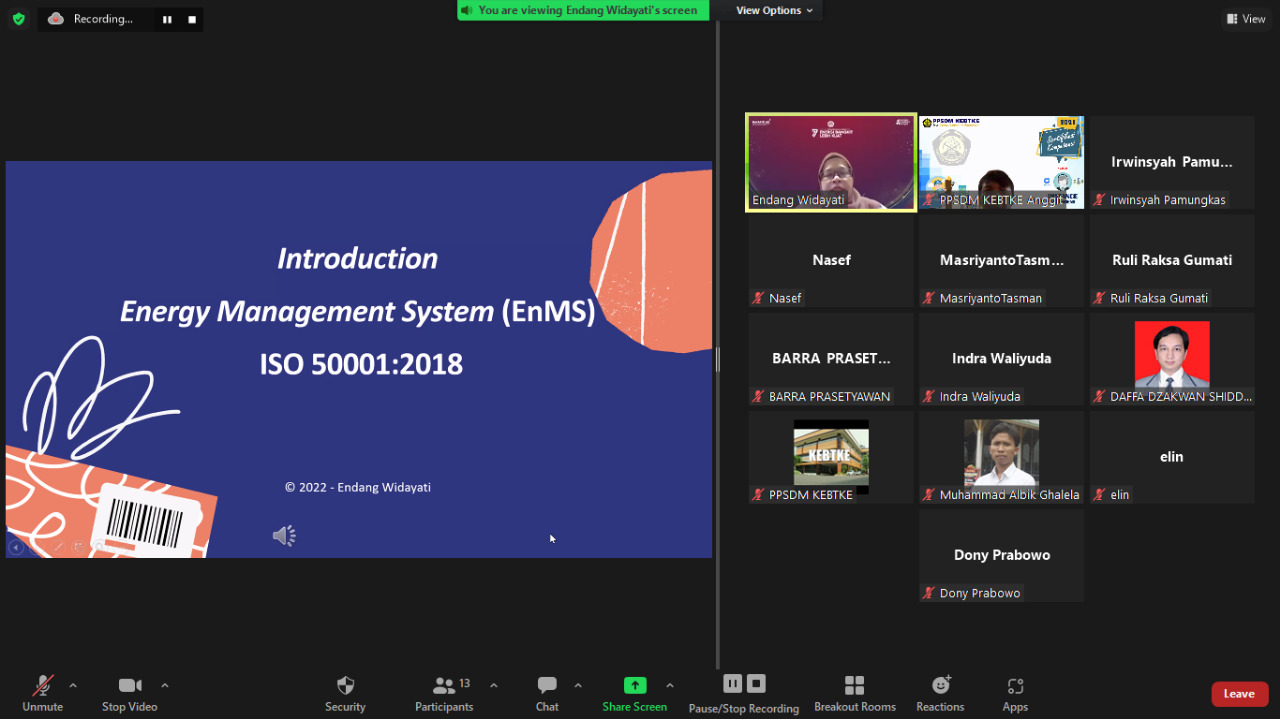Select the BARRA PRASETYAWAN participant tile
Screen dimensions: 1280x719
(x=831, y=358)
